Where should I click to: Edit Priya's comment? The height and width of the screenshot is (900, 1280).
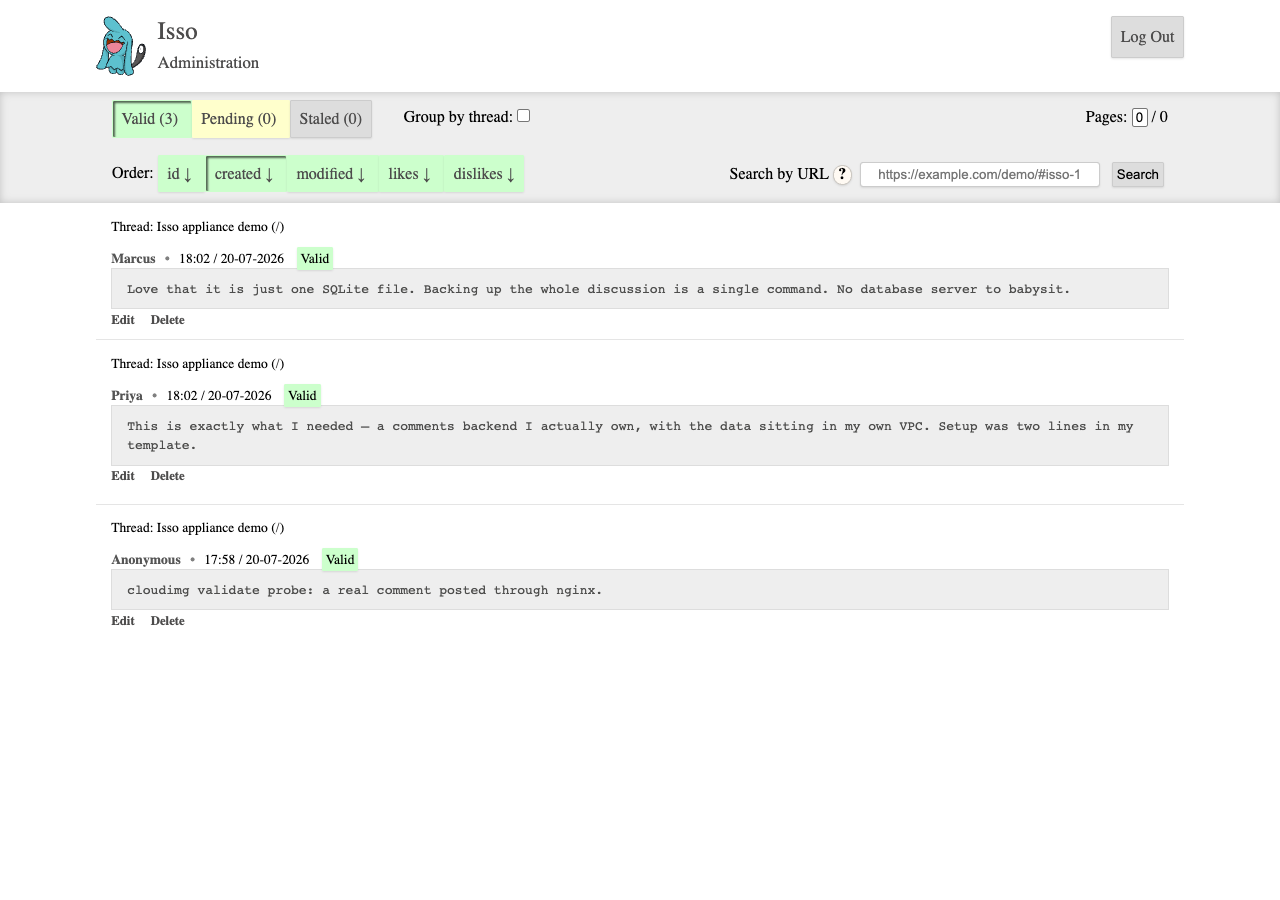123,476
